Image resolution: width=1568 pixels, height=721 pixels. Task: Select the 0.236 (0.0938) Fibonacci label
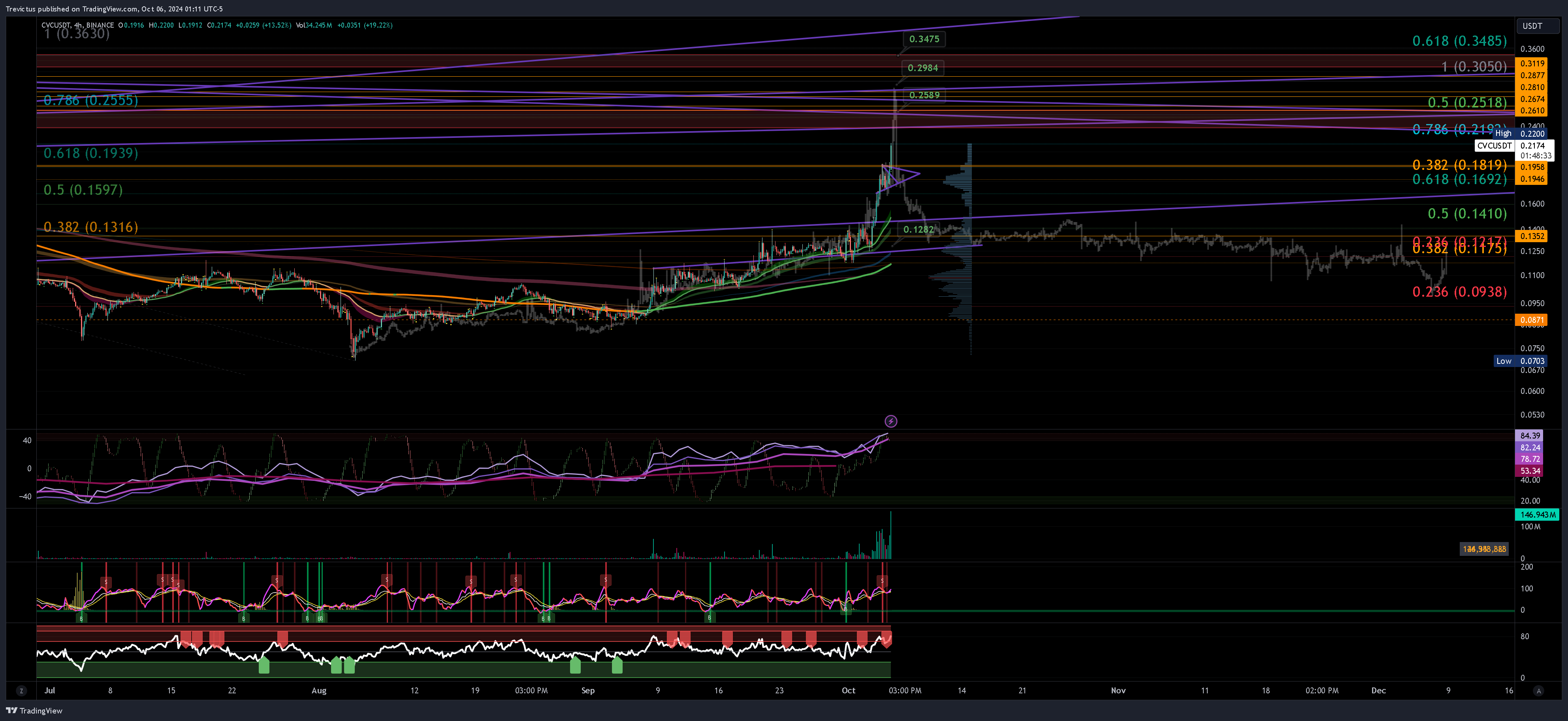tap(1460, 292)
